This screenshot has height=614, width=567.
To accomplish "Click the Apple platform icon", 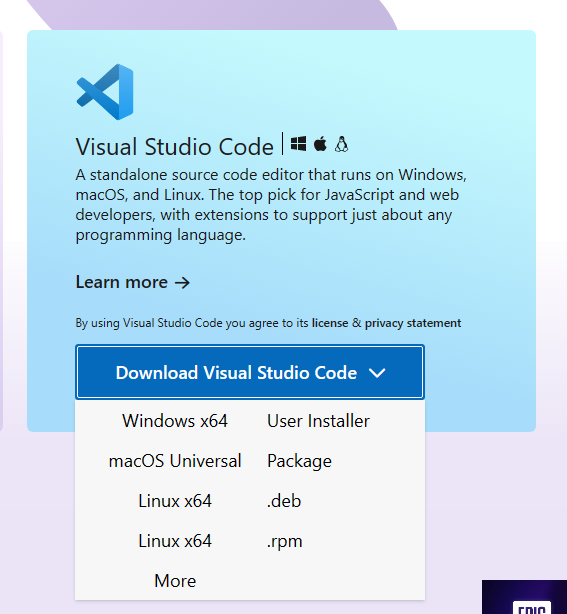I will [320, 144].
